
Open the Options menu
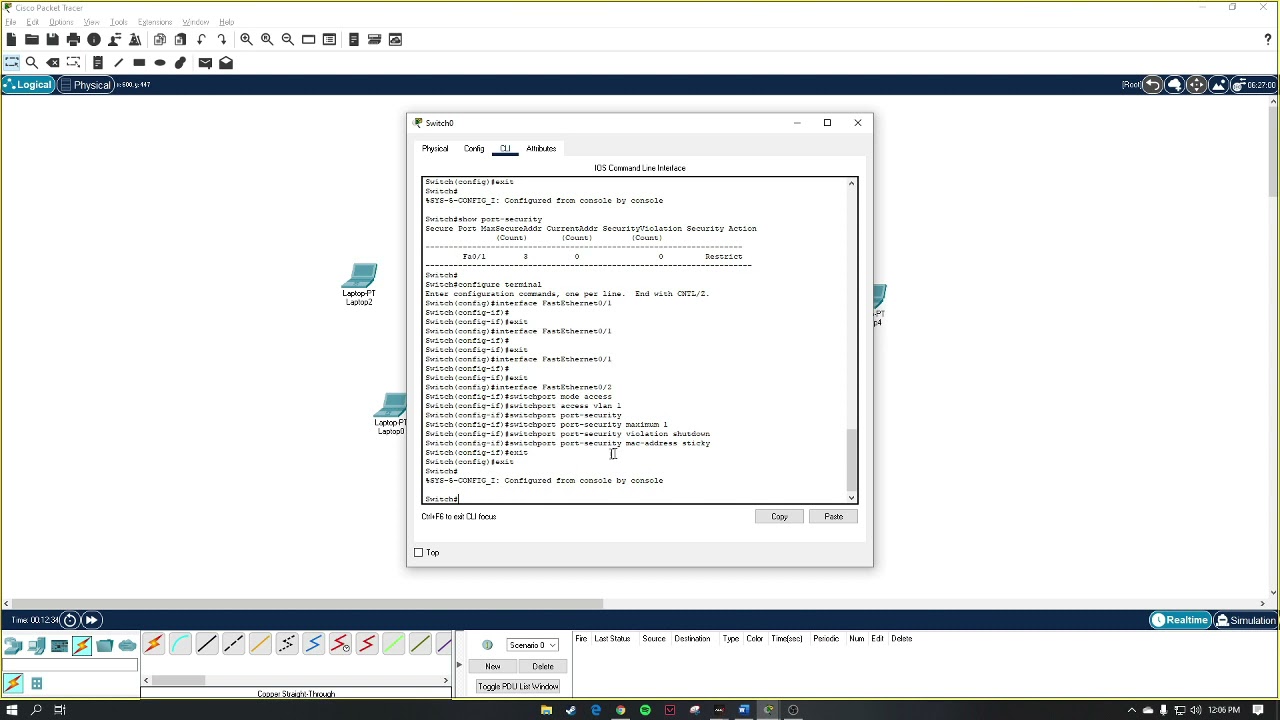[x=61, y=22]
